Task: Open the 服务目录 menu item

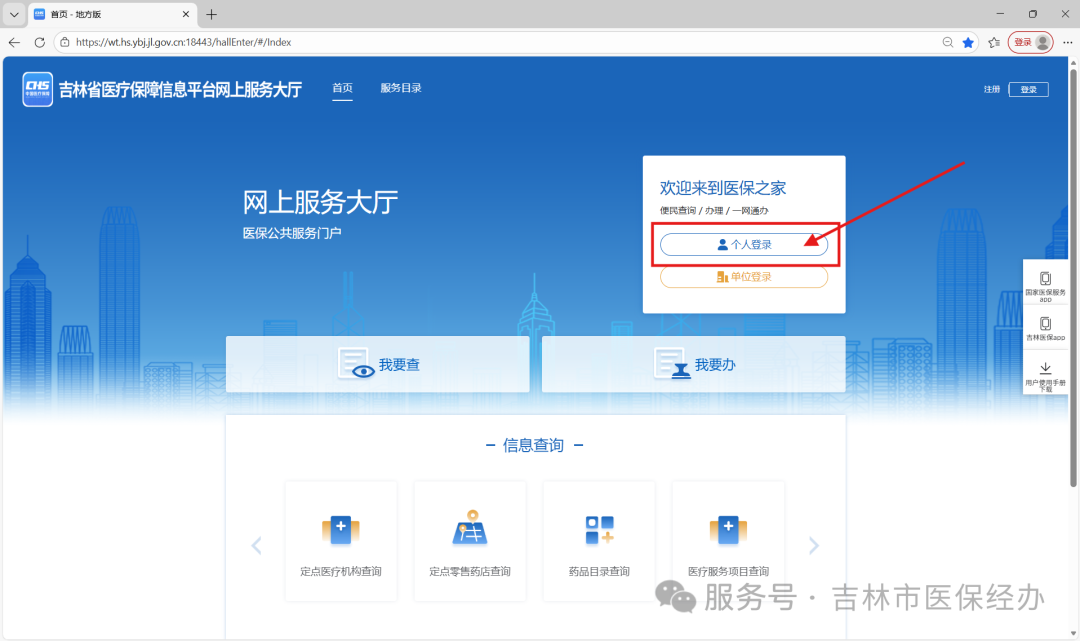Action: pos(401,88)
